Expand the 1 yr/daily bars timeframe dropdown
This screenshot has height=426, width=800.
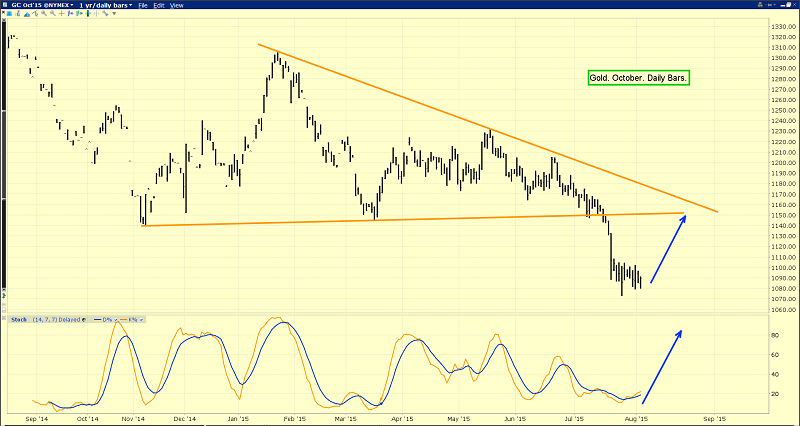point(102,6)
